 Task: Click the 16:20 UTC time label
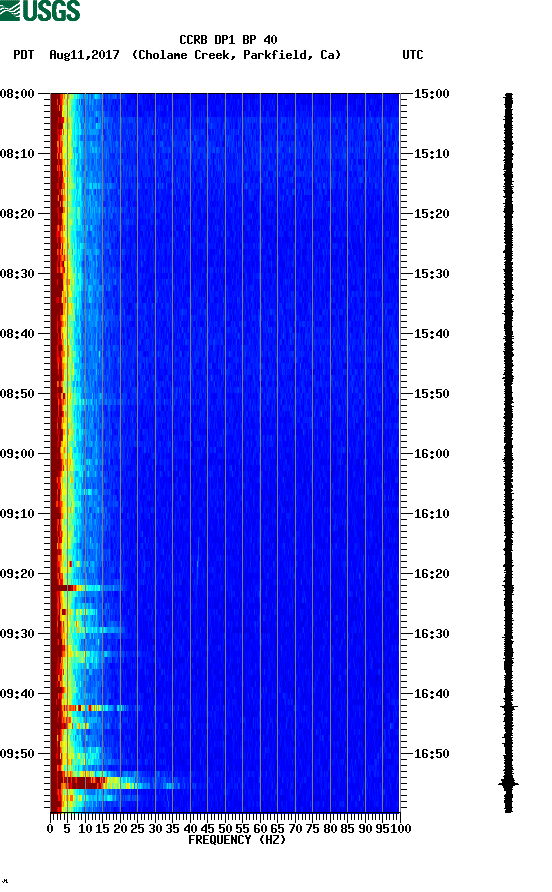[431, 574]
